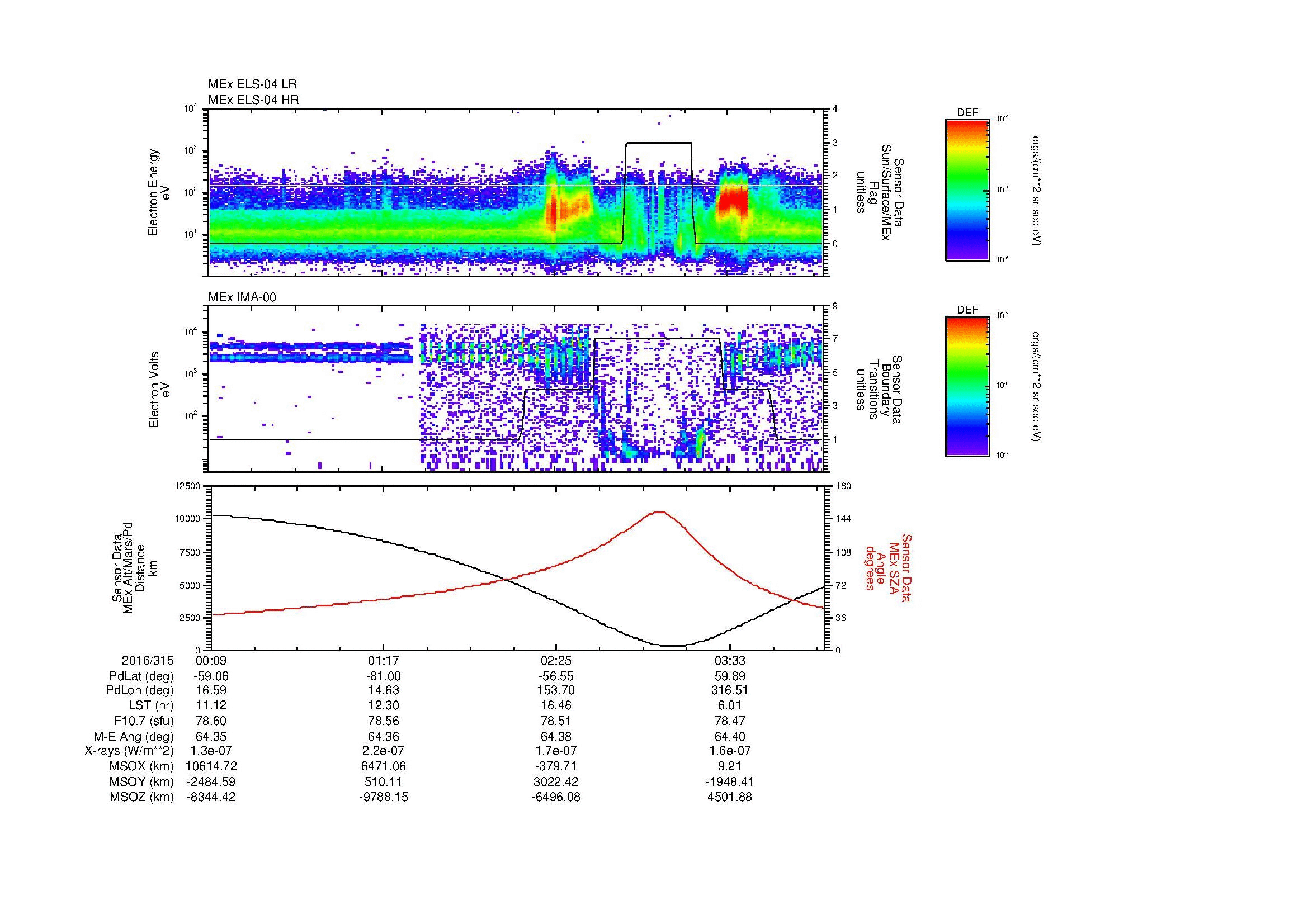Click PdLon value '316.51'
This screenshot has height=924, width=1308.
[x=730, y=690]
